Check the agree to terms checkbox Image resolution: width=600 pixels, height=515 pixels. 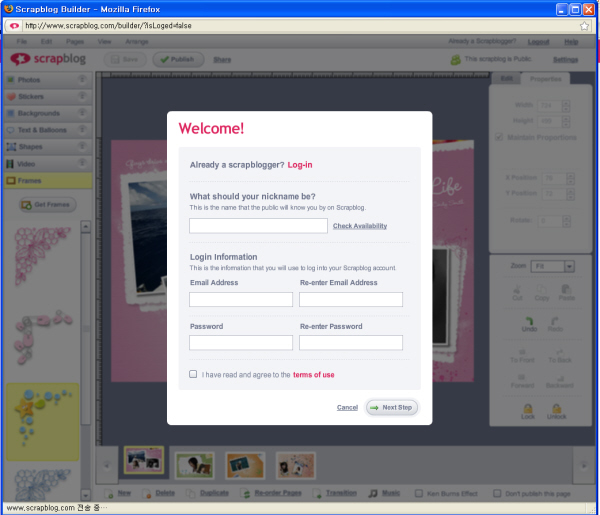pos(193,374)
